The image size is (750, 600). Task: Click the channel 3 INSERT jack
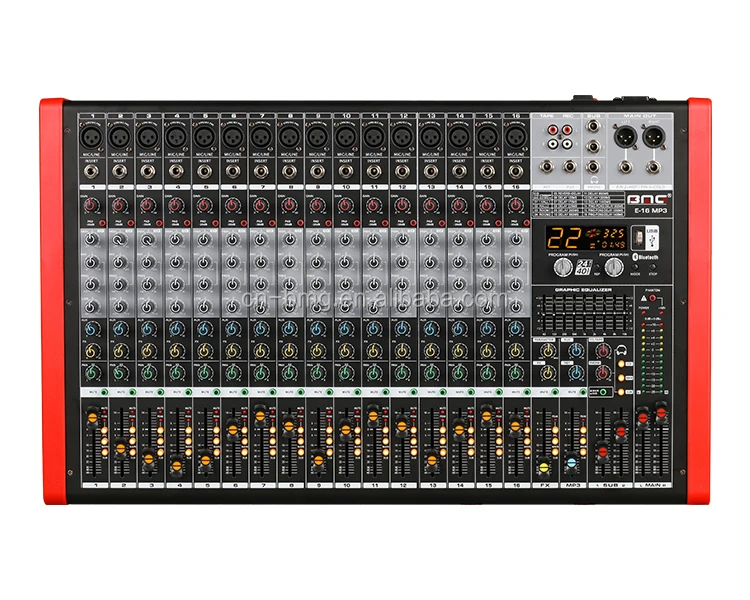click(x=148, y=171)
